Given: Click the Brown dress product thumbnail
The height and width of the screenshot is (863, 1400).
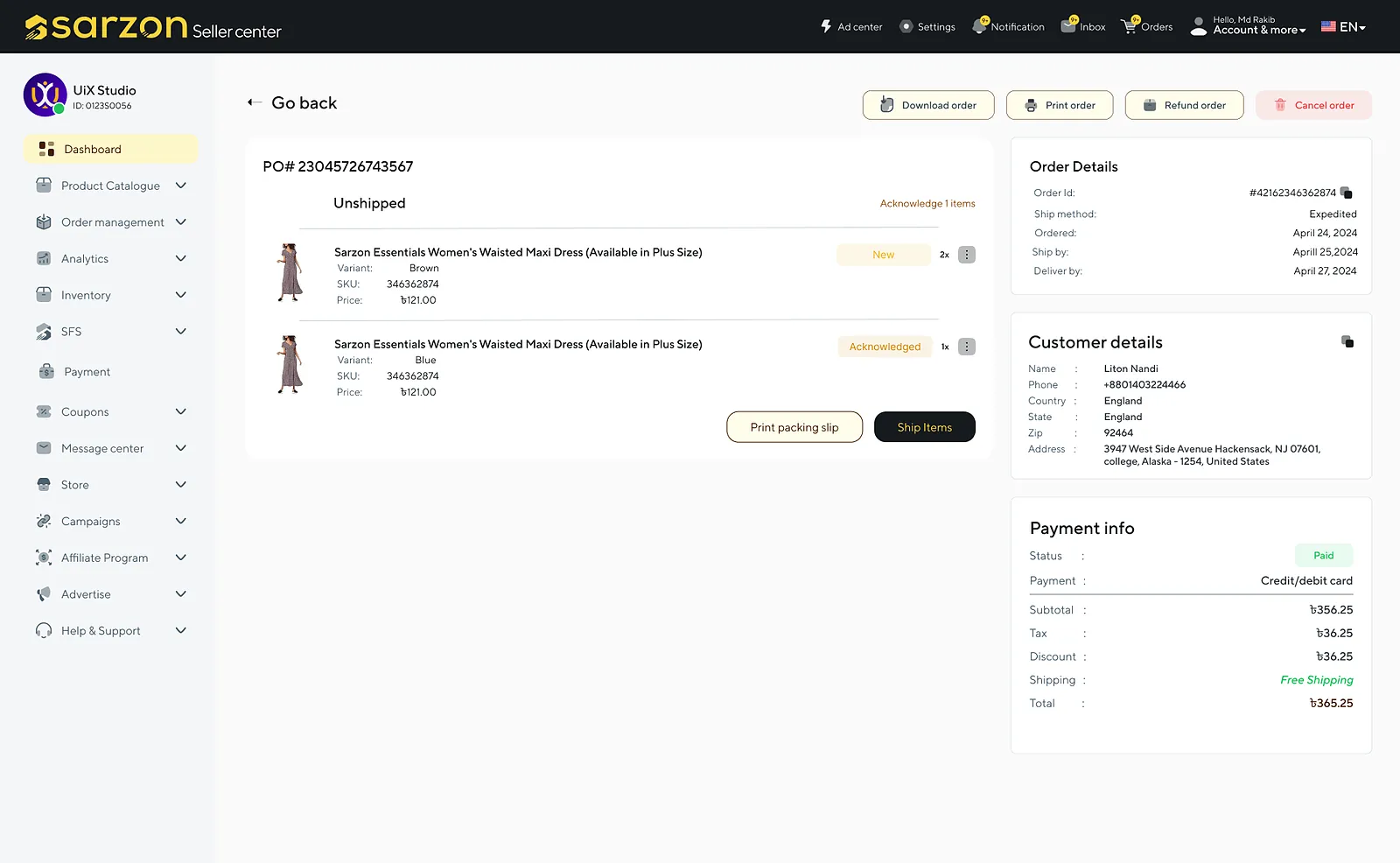Looking at the screenshot, I should (x=290, y=273).
